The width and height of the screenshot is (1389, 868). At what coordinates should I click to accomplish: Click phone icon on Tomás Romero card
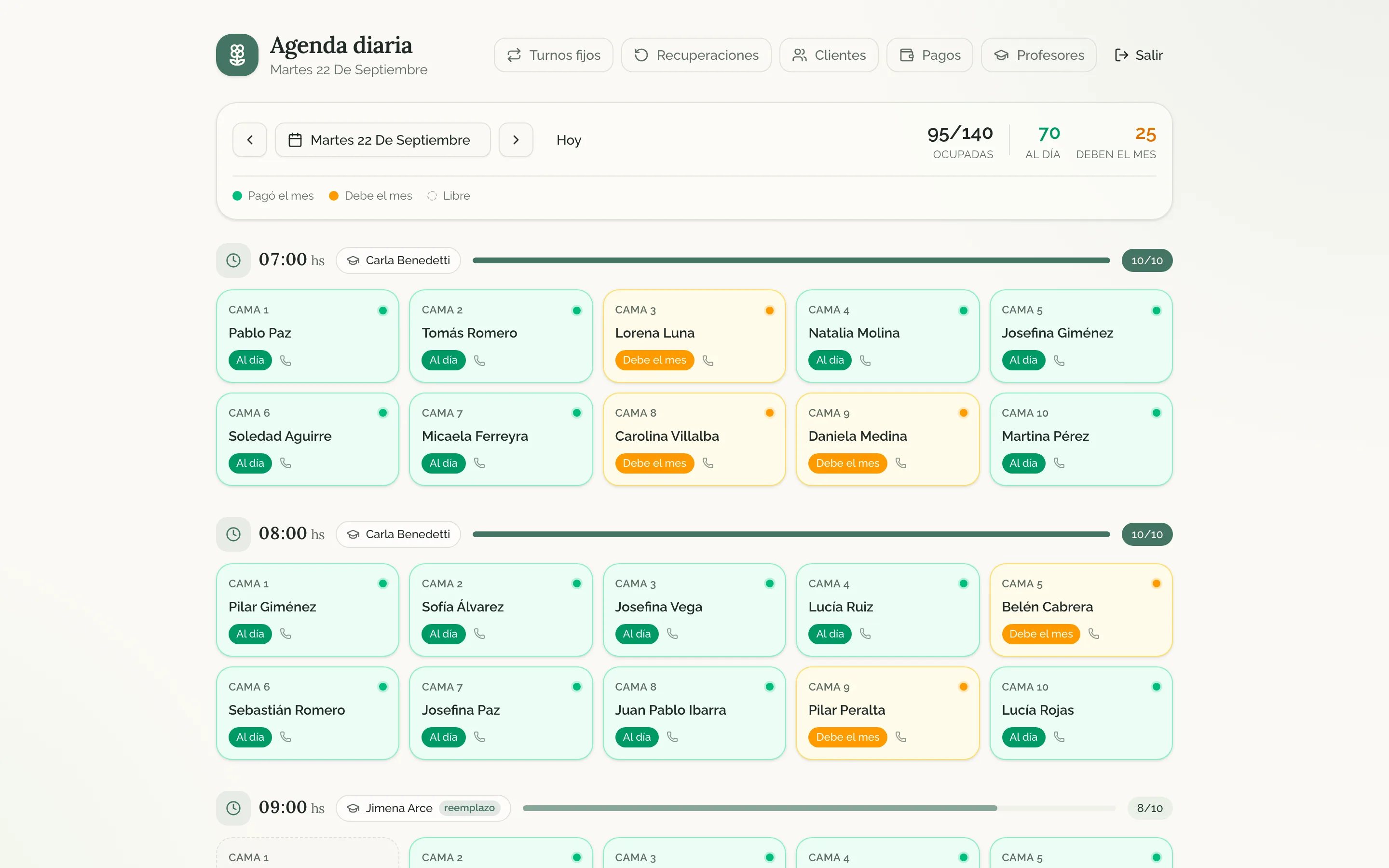pyautogui.click(x=479, y=361)
